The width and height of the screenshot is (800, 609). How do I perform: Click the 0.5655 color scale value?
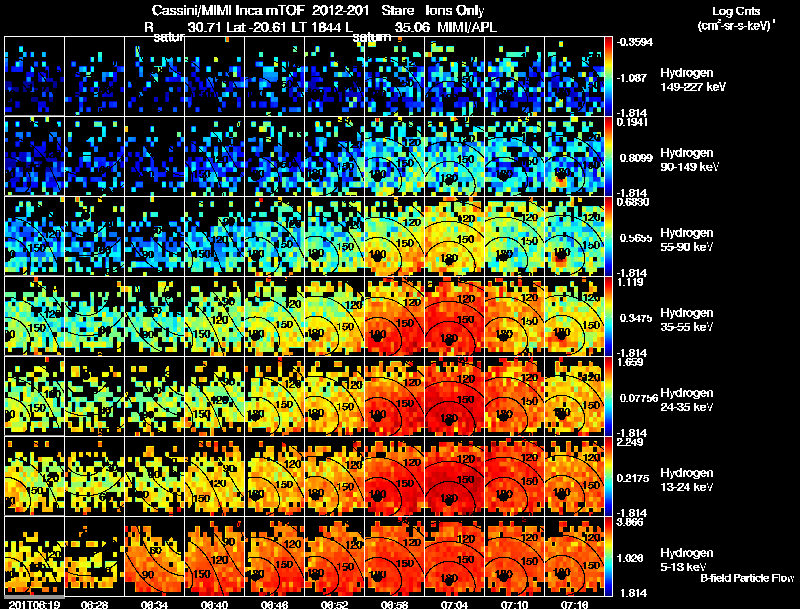pos(636,238)
